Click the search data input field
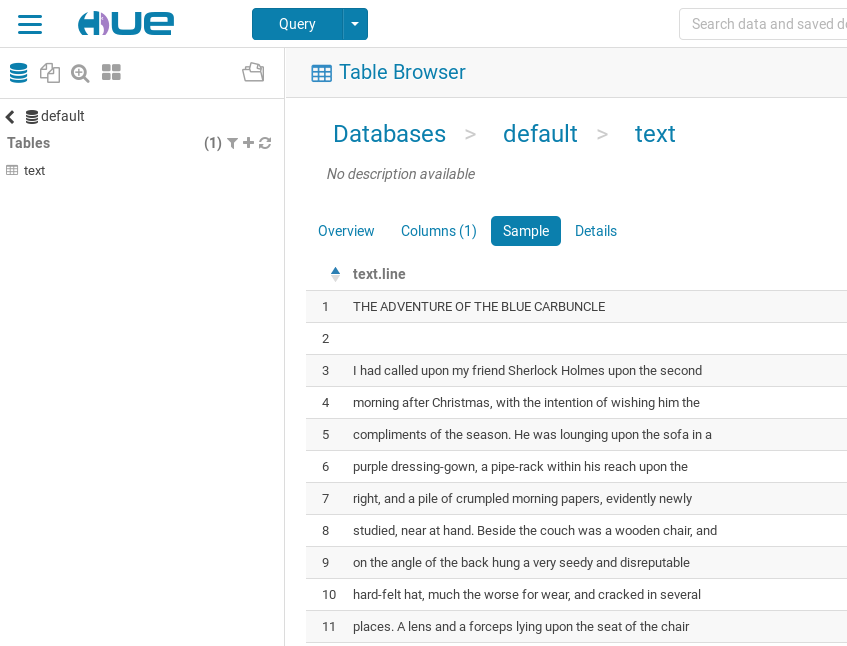This screenshot has height=646, width=847. 770,24
